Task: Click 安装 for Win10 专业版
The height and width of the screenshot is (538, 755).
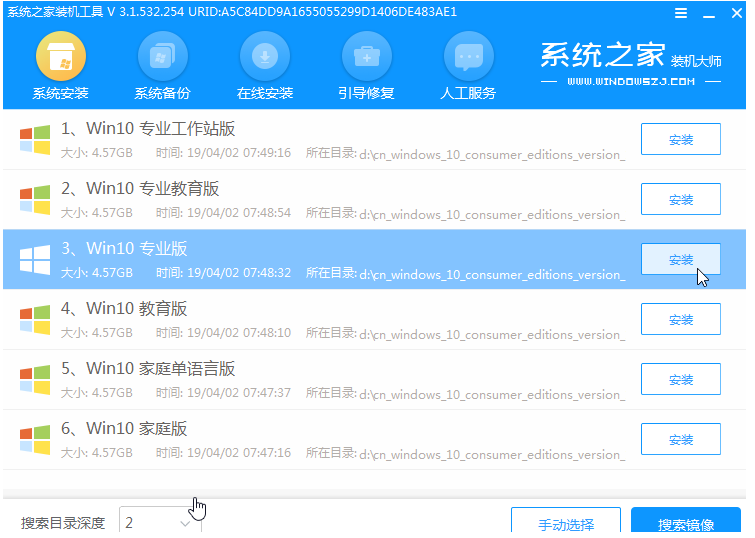Action: coord(680,259)
